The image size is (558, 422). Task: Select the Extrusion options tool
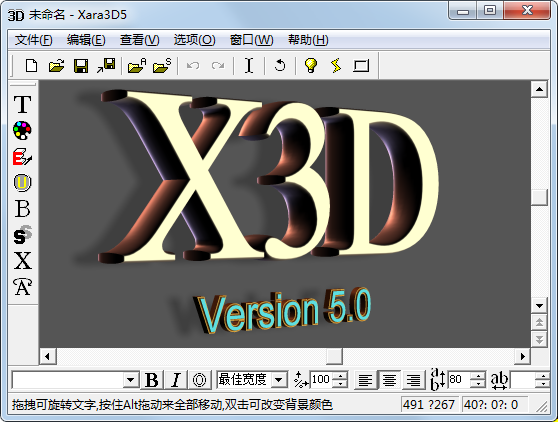tap(22, 157)
